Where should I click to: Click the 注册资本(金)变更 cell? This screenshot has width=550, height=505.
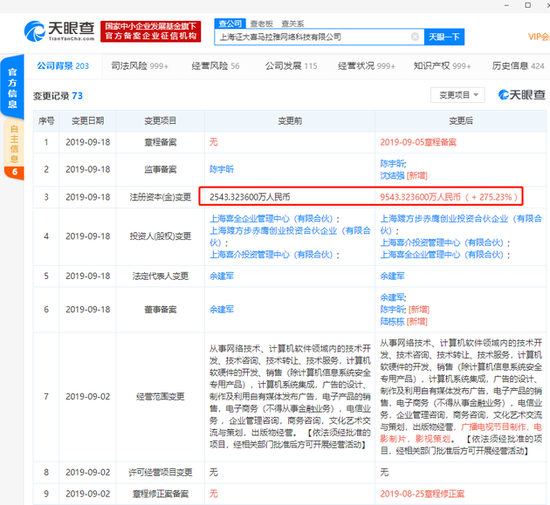(x=160, y=197)
